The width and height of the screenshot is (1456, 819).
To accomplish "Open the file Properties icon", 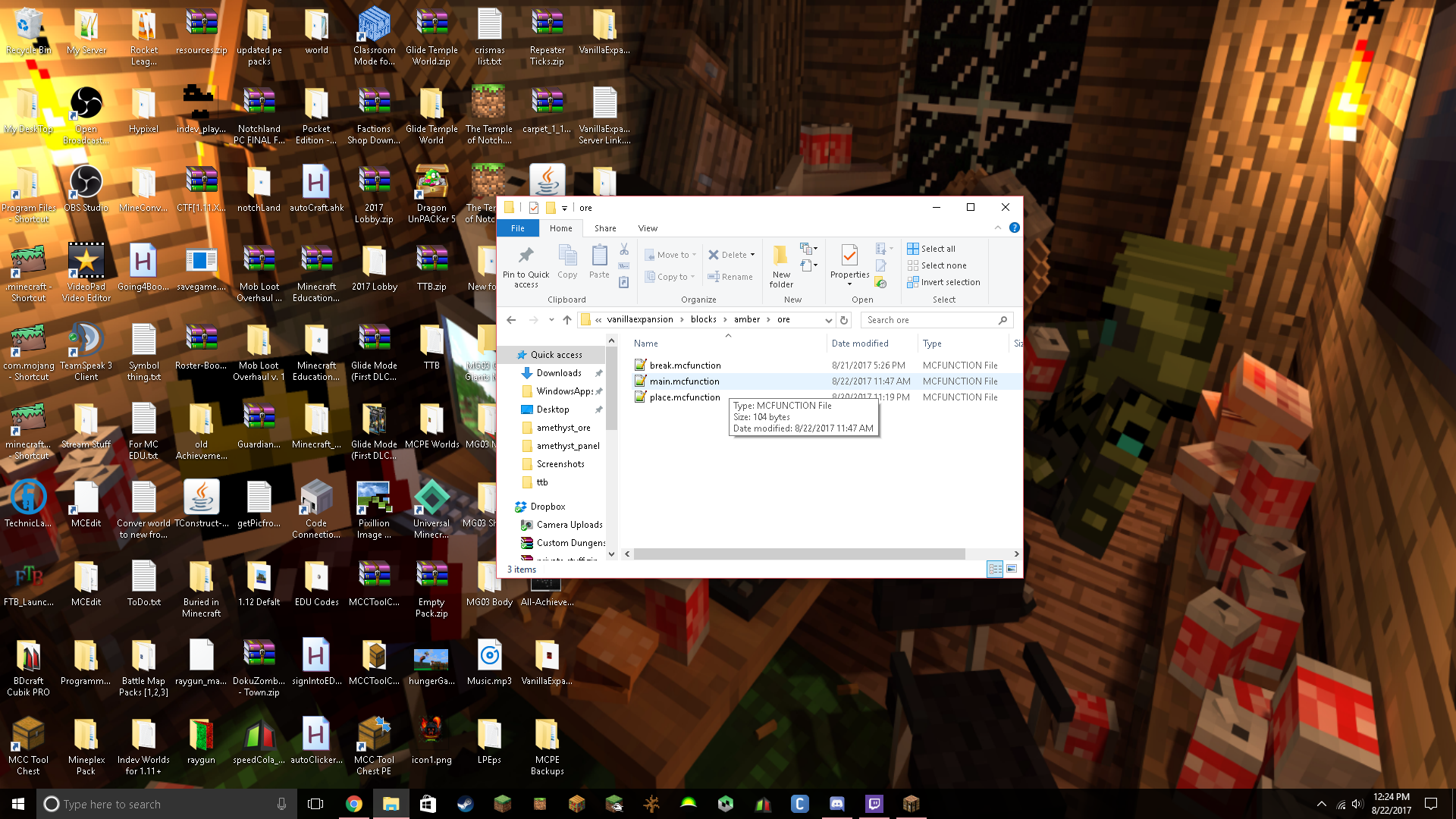I will (x=849, y=256).
